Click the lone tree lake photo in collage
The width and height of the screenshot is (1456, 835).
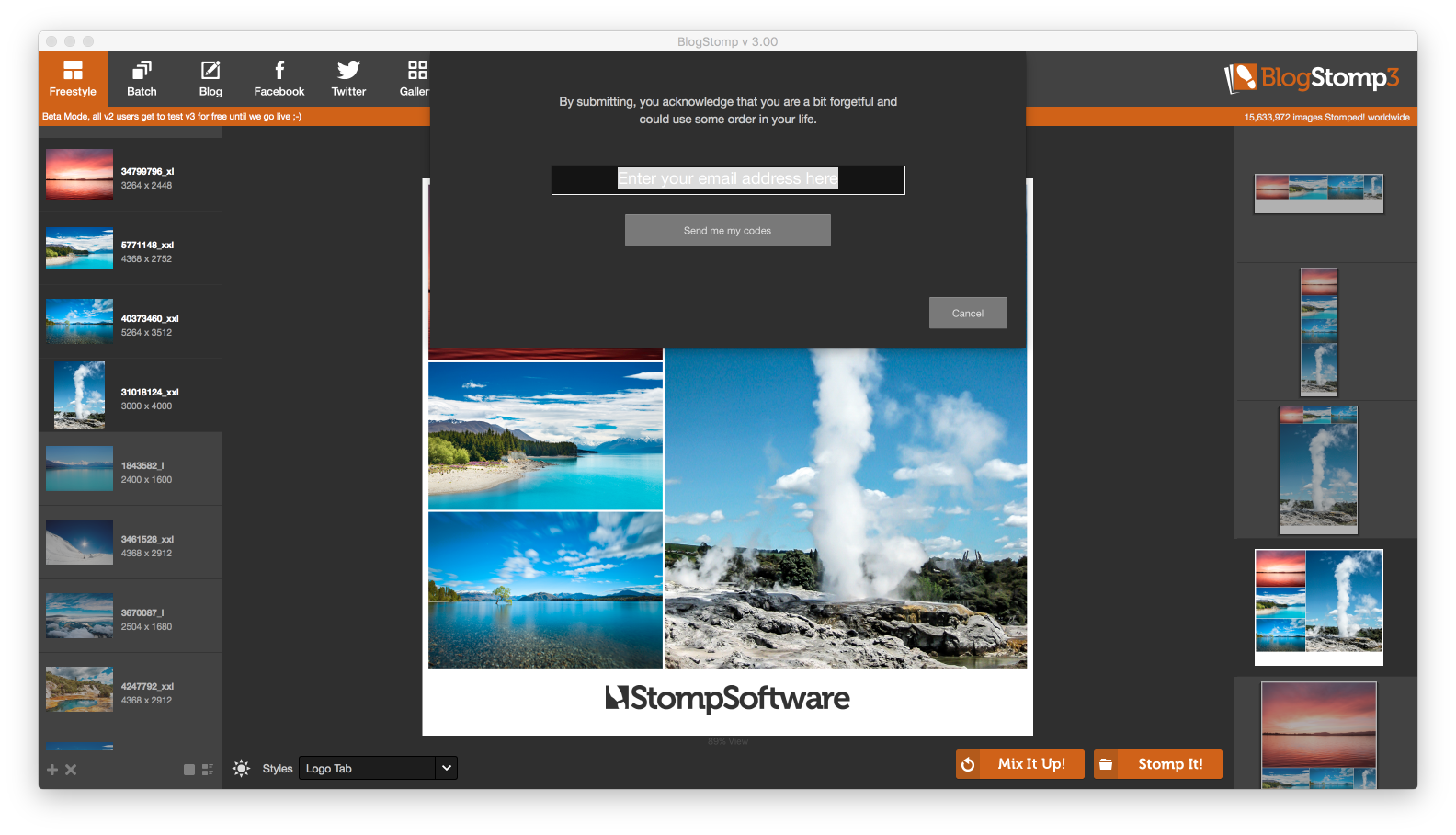tap(545, 590)
